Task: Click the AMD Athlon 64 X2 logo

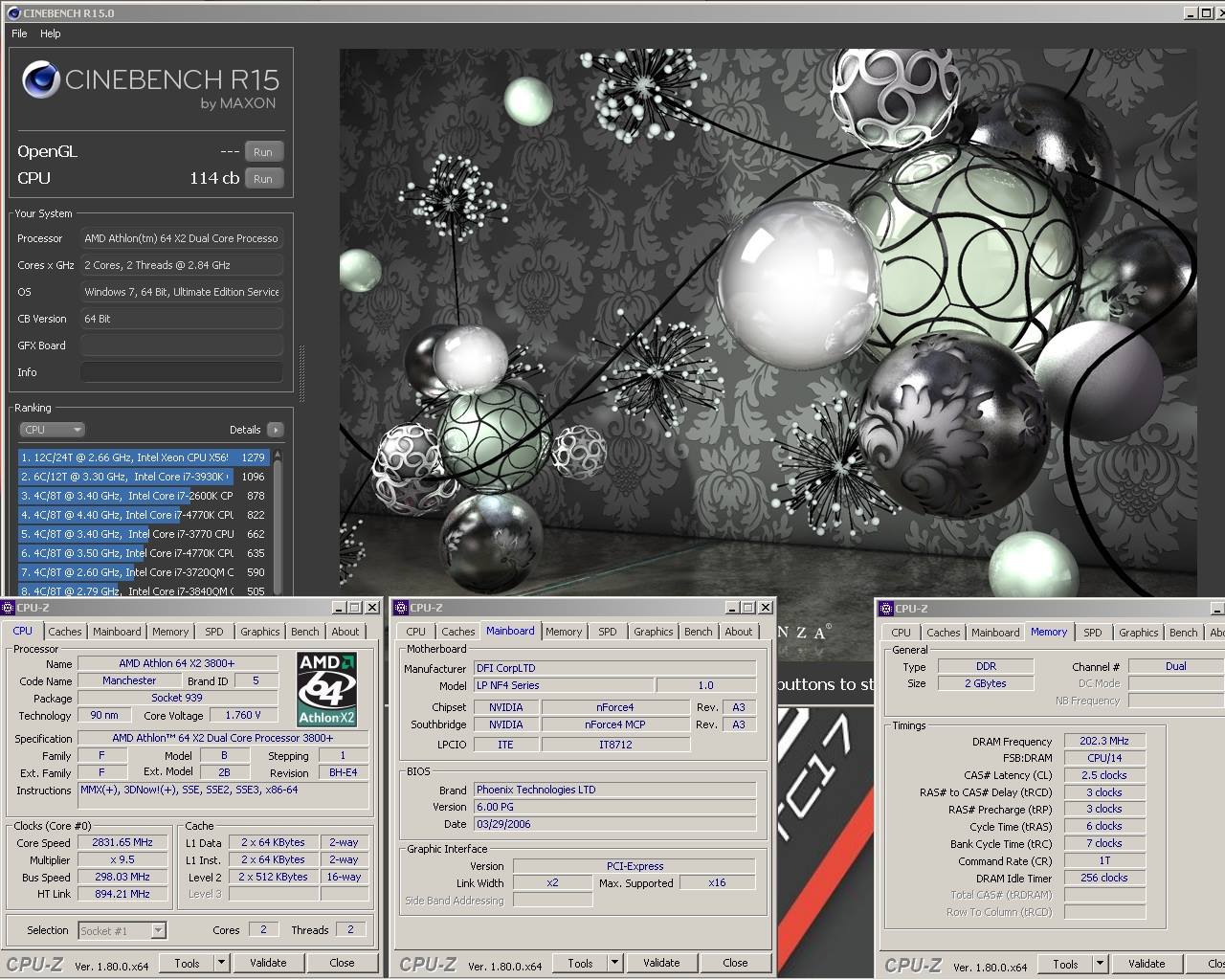Action: point(326,689)
